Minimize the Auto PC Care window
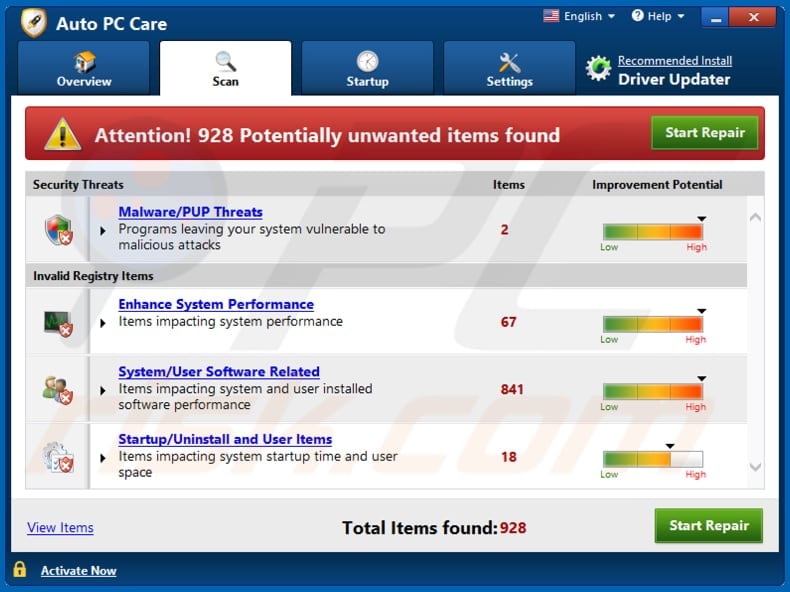 pyautogui.click(x=715, y=18)
